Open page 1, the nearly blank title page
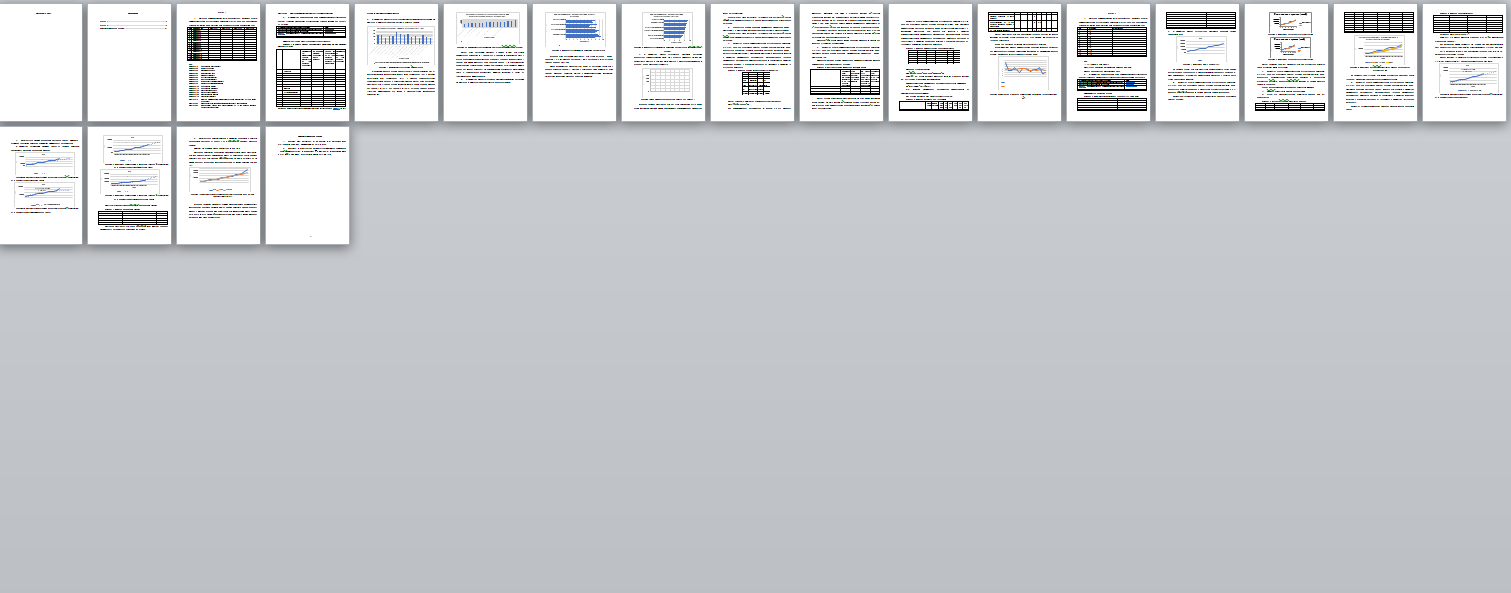The width and height of the screenshot is (1511, 593). coord(41,63)
